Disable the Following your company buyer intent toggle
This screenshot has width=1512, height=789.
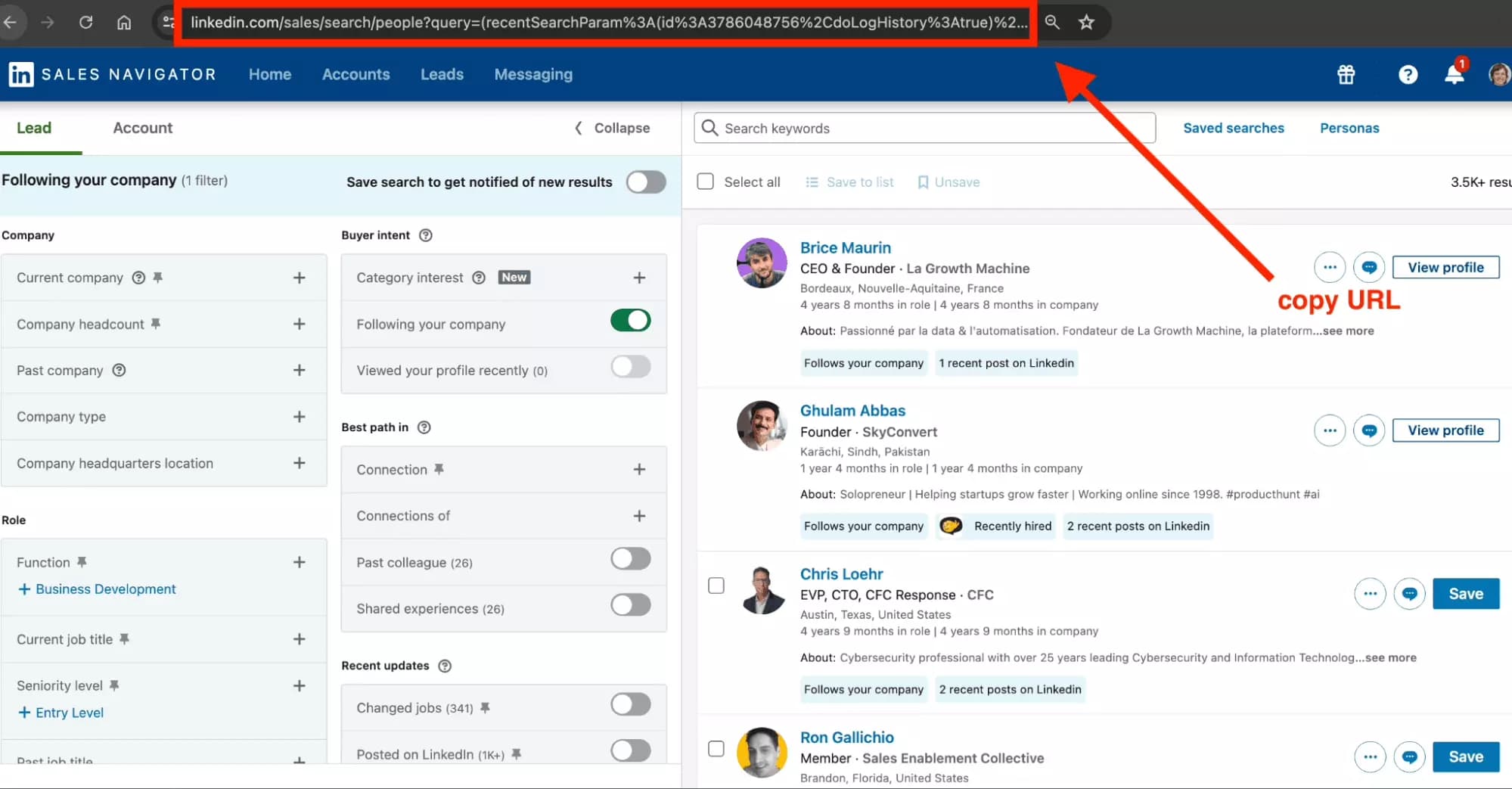pyautogui.click(x=630, y=320)
